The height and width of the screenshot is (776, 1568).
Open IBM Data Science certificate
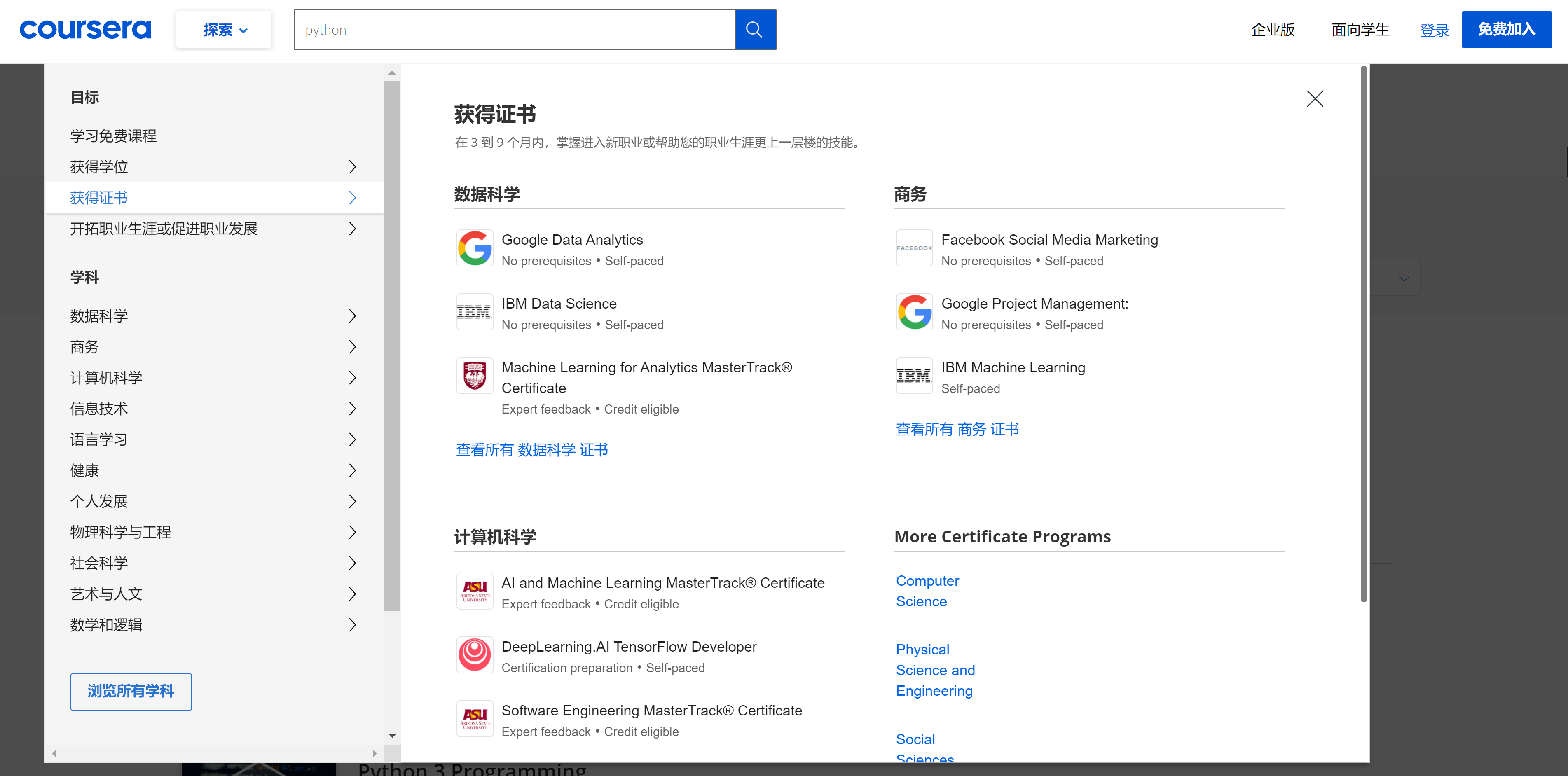pos(559,304)
